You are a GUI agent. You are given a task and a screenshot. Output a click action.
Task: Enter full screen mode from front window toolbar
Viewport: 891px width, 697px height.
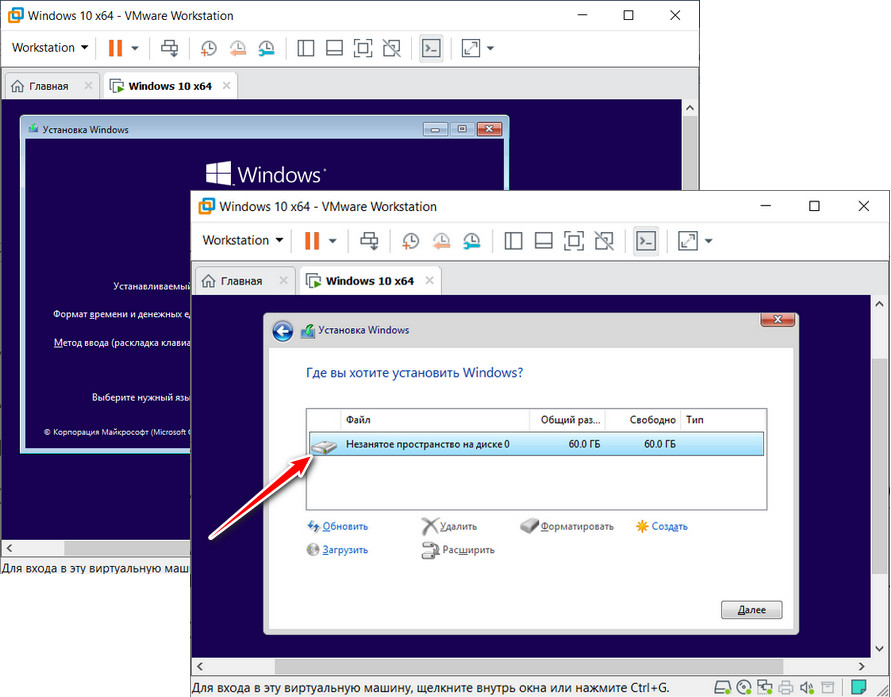point(574,240)
